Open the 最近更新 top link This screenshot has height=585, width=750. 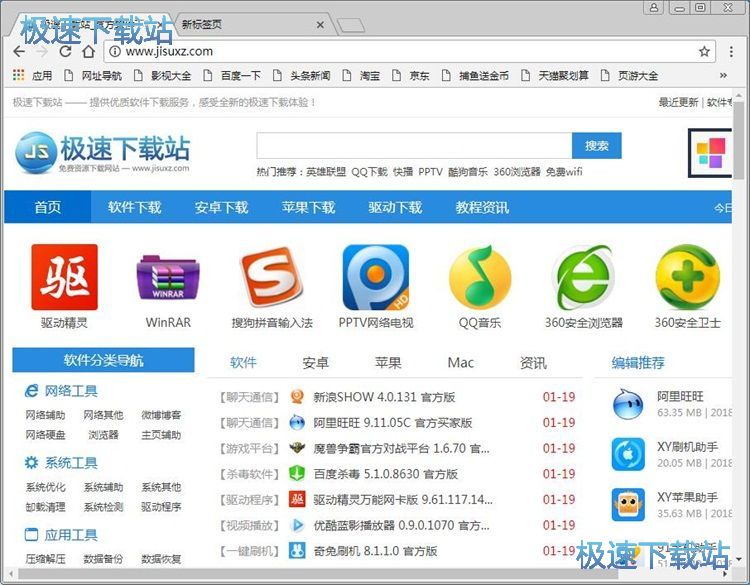pos(678,102)
